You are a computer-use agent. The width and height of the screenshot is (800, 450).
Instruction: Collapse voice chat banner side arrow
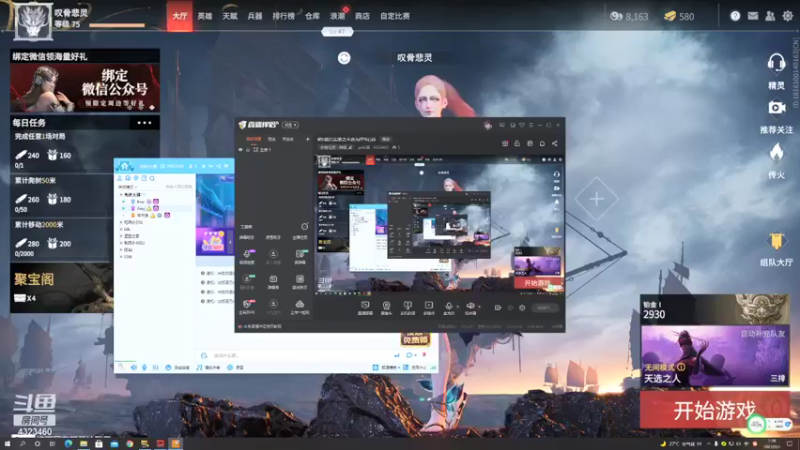tap(230, 242)
